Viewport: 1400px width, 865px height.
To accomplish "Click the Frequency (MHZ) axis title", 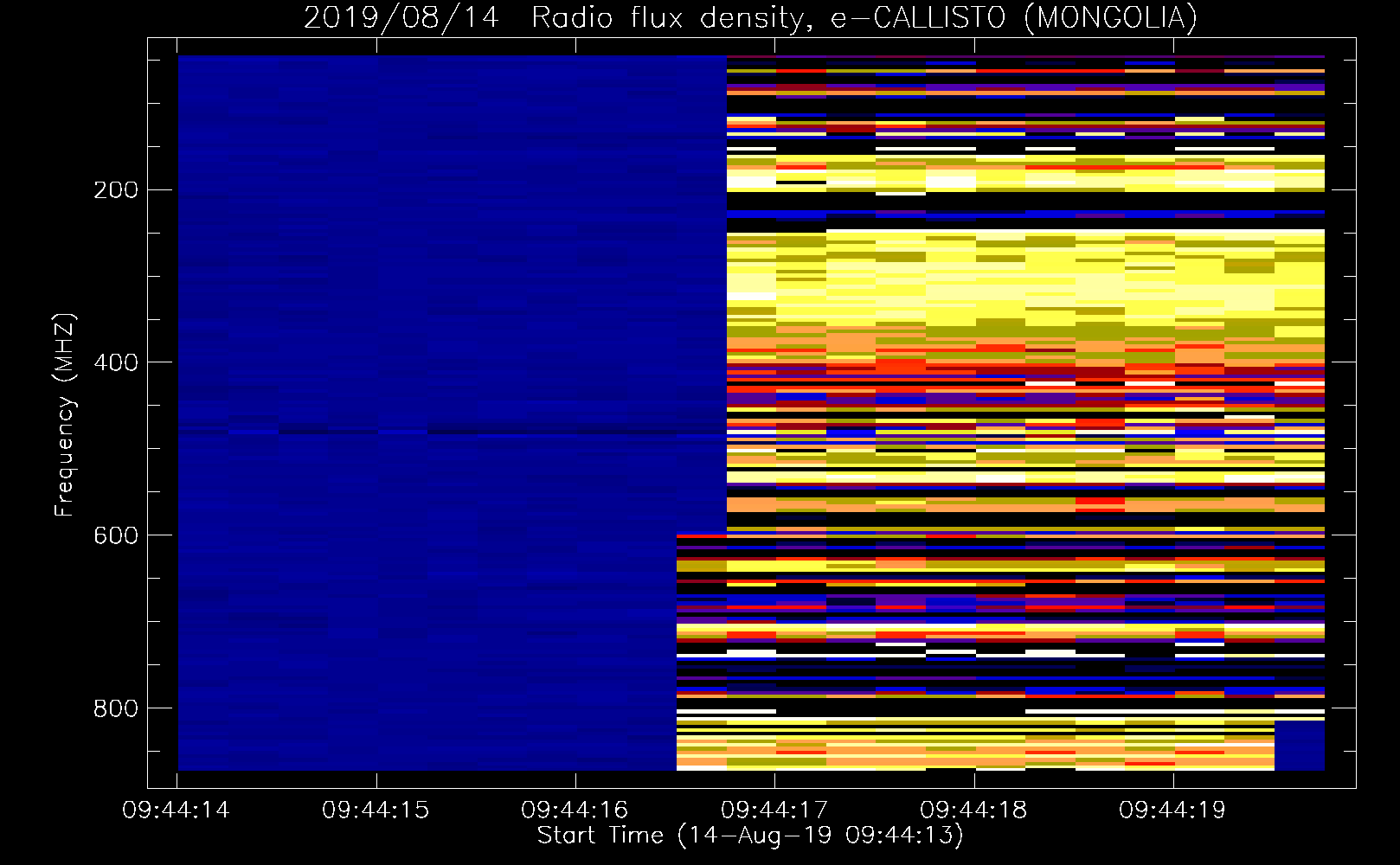I will [x=65, y=414].
